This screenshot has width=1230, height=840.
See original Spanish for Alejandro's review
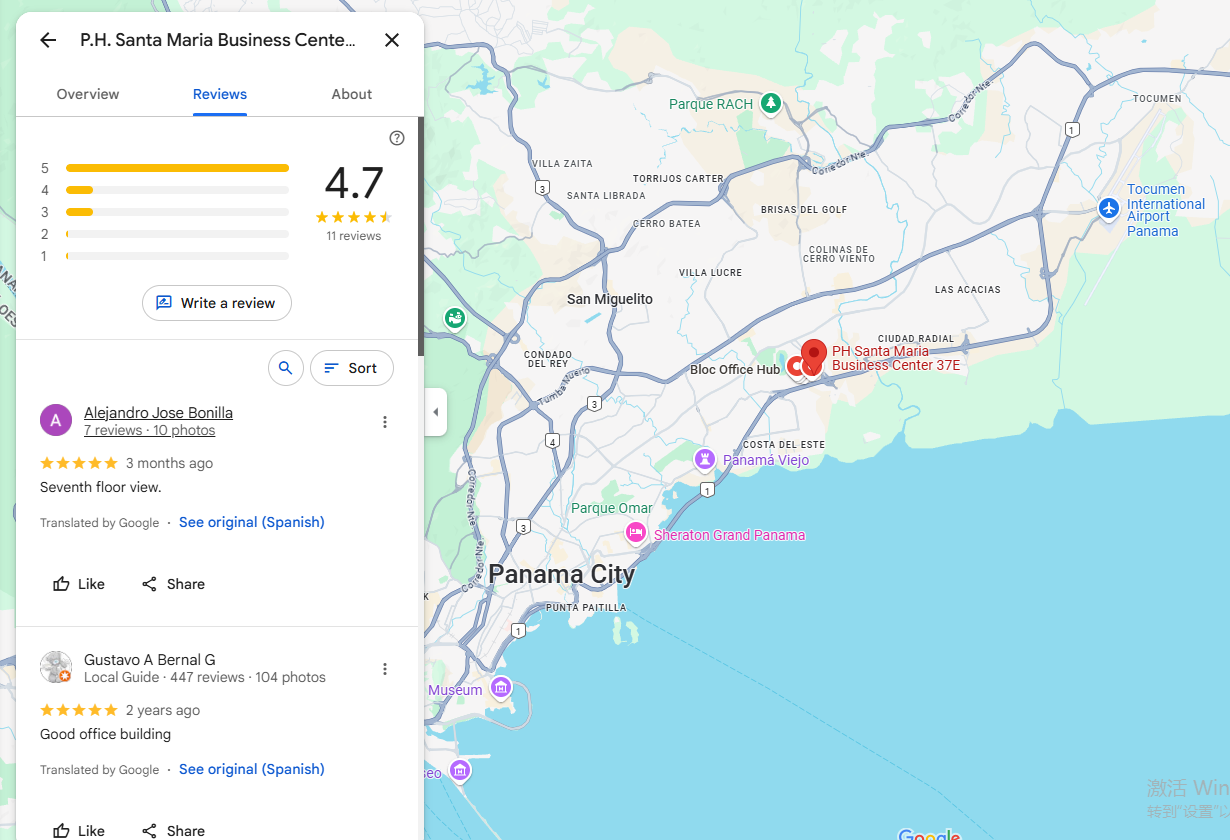(x=252, y=522)
